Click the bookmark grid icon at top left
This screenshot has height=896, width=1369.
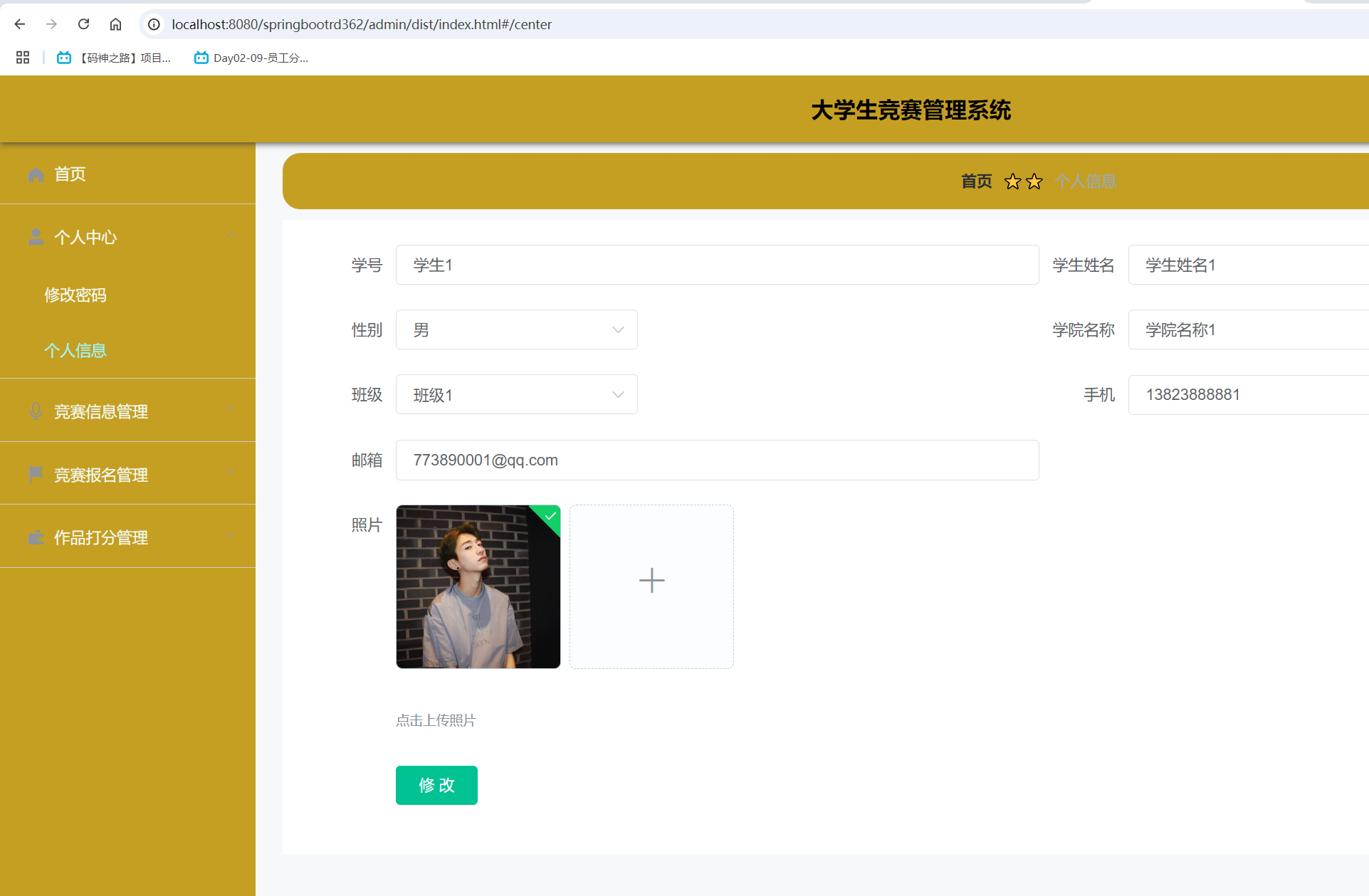pyautogui.click(x=21, y=58)
